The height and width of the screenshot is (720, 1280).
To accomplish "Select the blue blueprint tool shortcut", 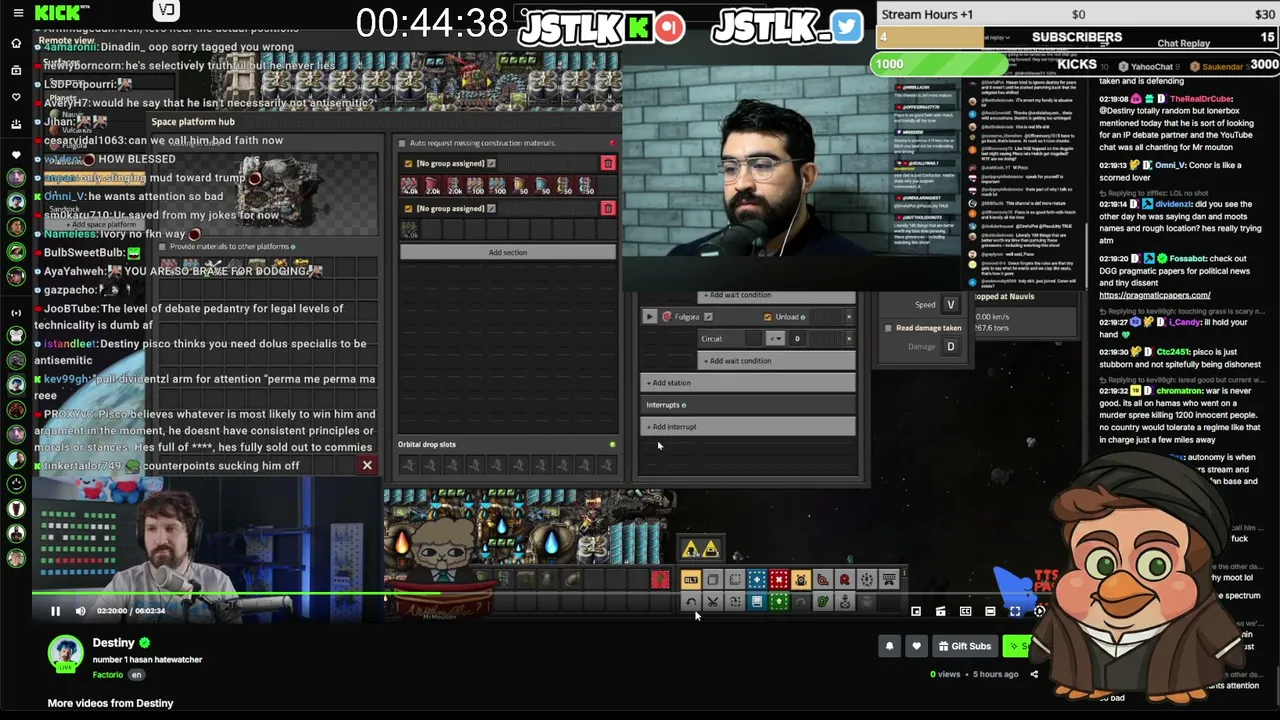I will [x=757, y=579].
